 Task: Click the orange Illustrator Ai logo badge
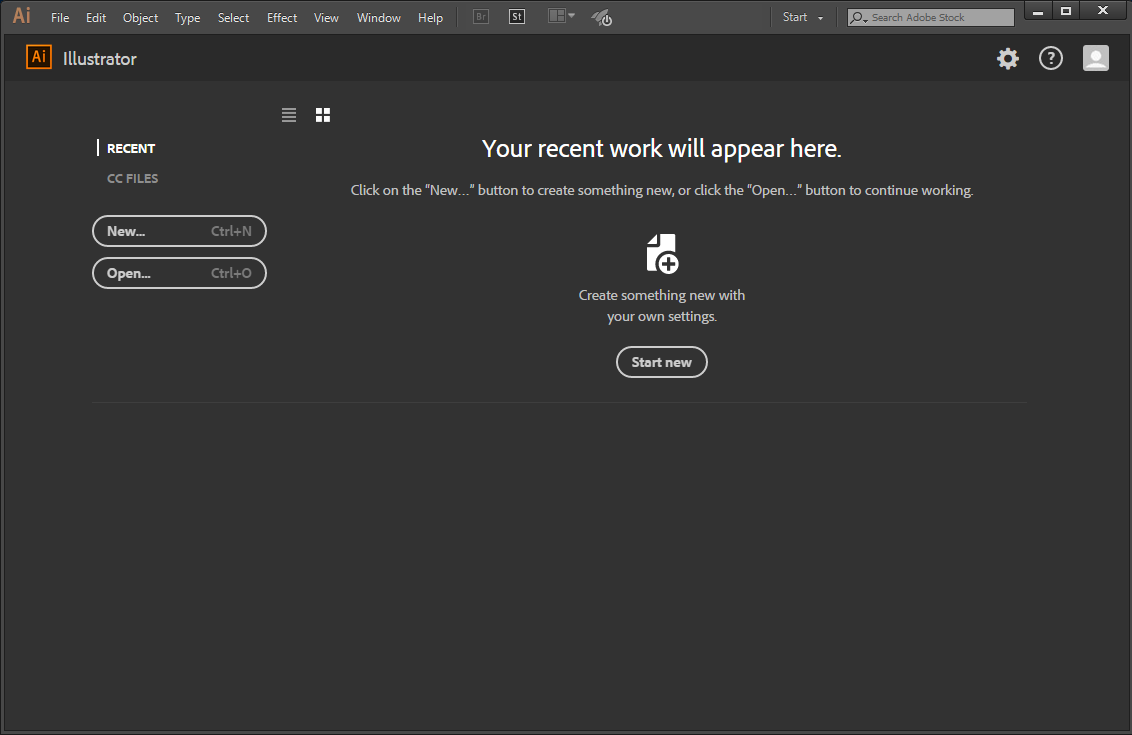(39, 57)
